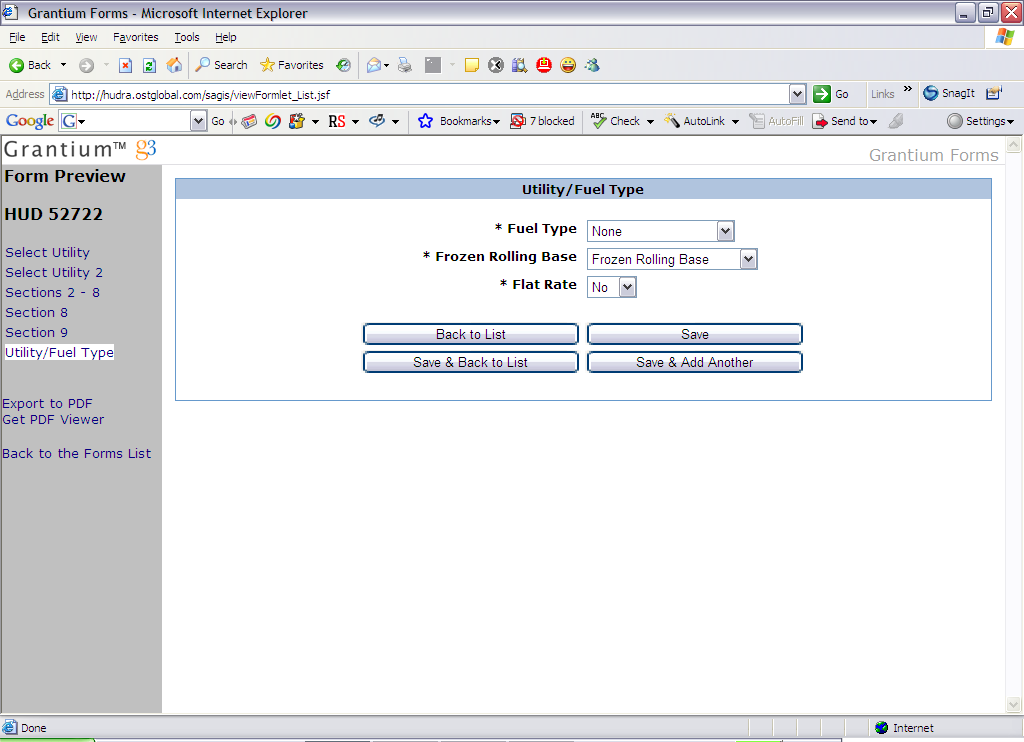The image size is (1024, 742).
Task: Click in the Address bar URL field
Action: 420,94
